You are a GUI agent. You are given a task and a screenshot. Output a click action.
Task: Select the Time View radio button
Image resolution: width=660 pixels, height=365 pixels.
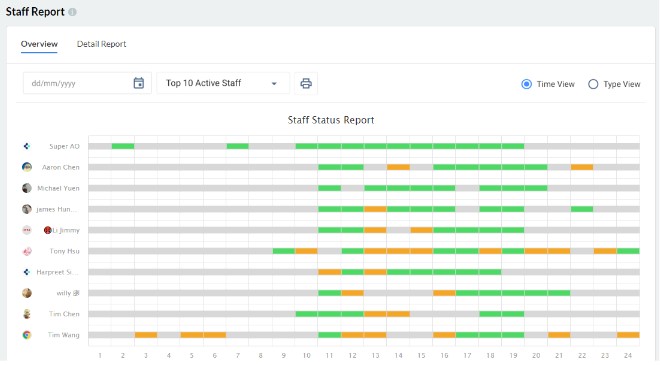[526, 84]
